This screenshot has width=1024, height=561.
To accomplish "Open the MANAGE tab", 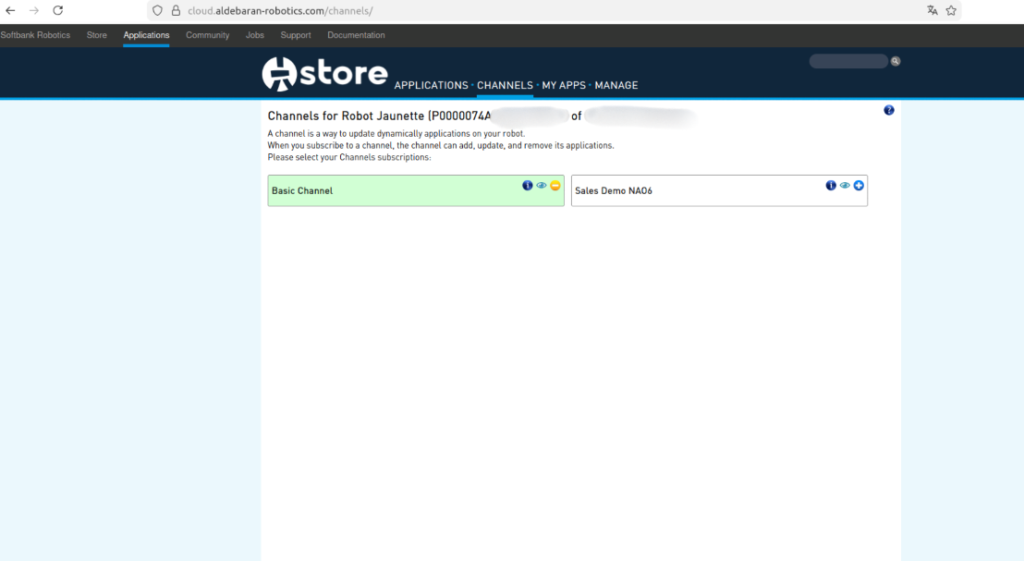I will 616,85.
